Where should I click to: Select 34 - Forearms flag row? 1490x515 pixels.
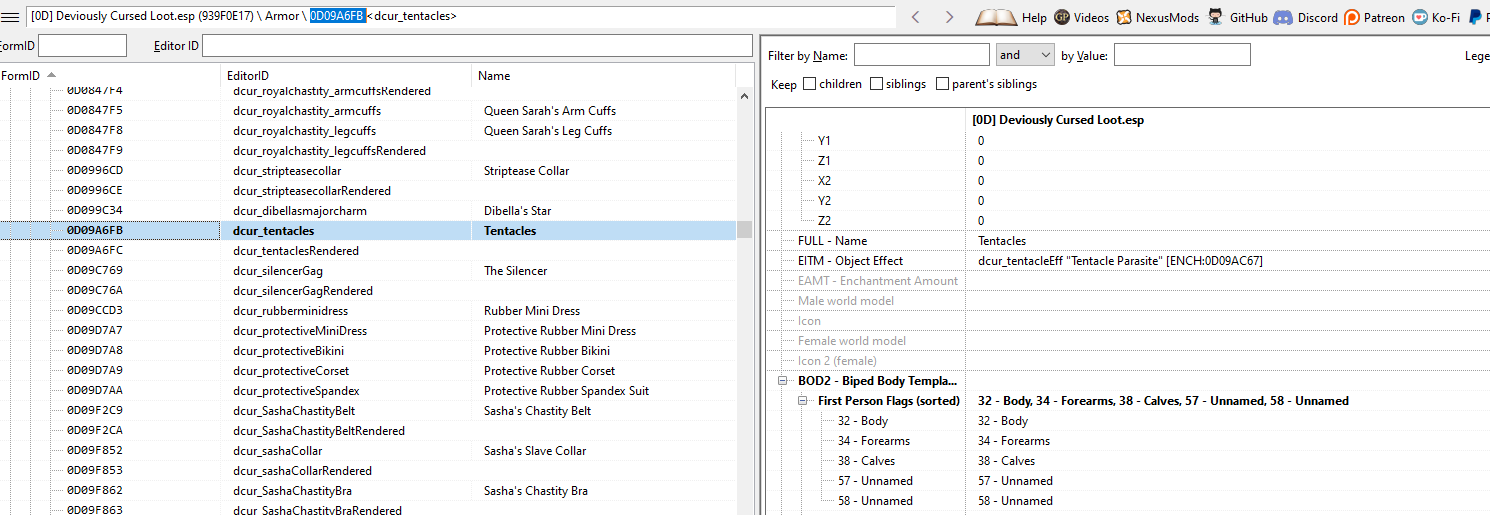pyautogui.click(x=1128, y=441)
